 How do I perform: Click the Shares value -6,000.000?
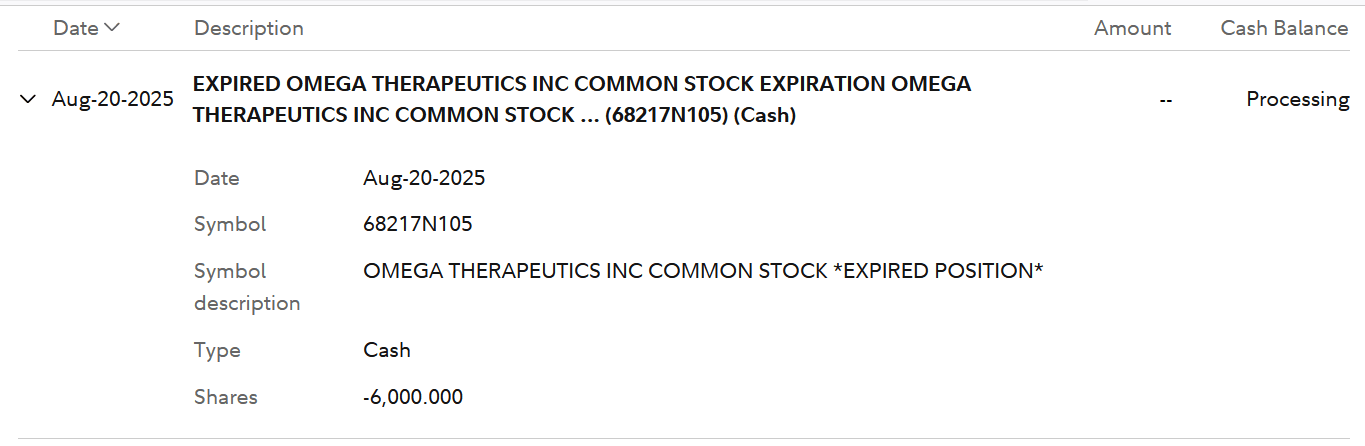coord(413,397)
